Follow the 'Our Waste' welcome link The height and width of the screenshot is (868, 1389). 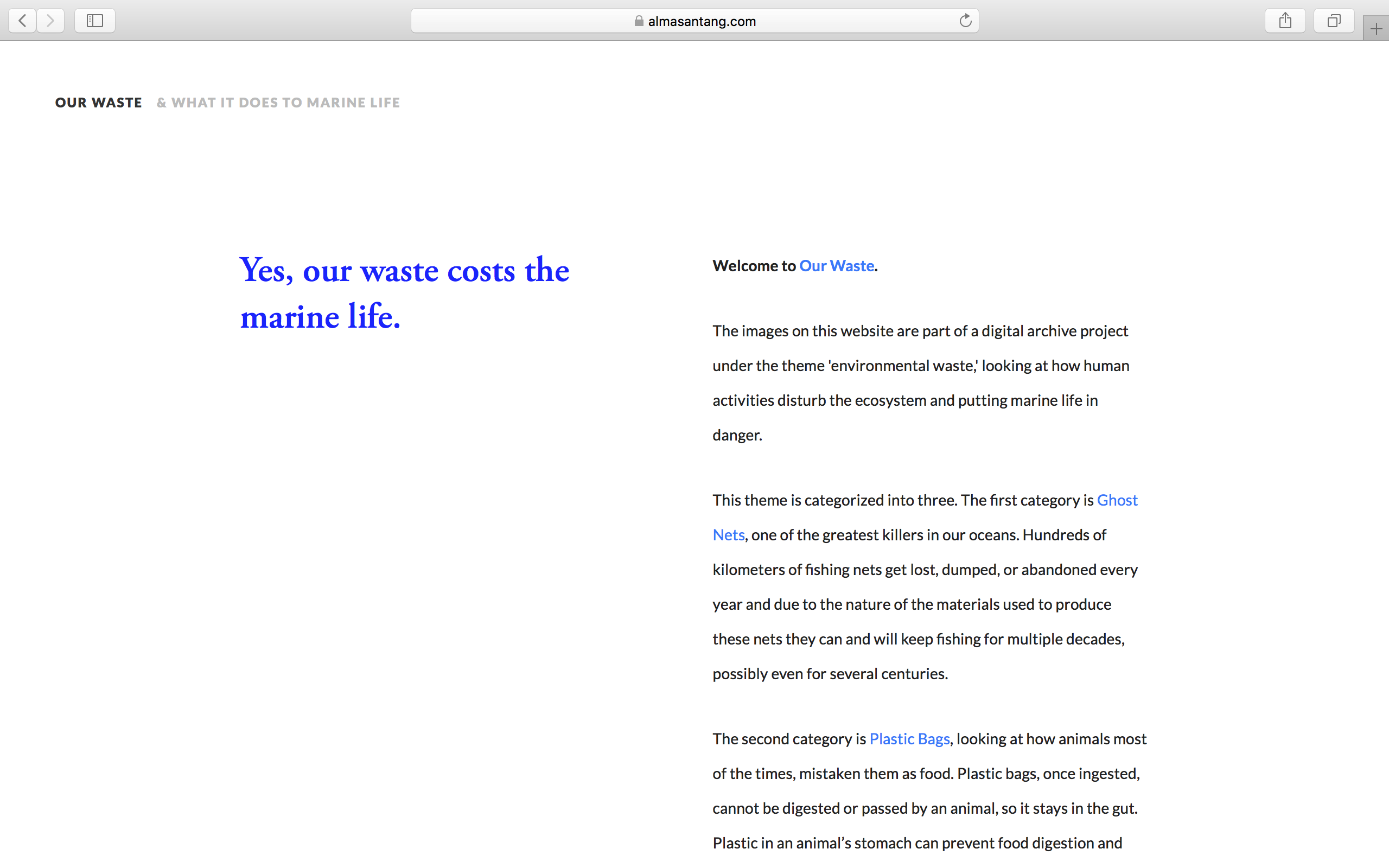click(836, 266)
